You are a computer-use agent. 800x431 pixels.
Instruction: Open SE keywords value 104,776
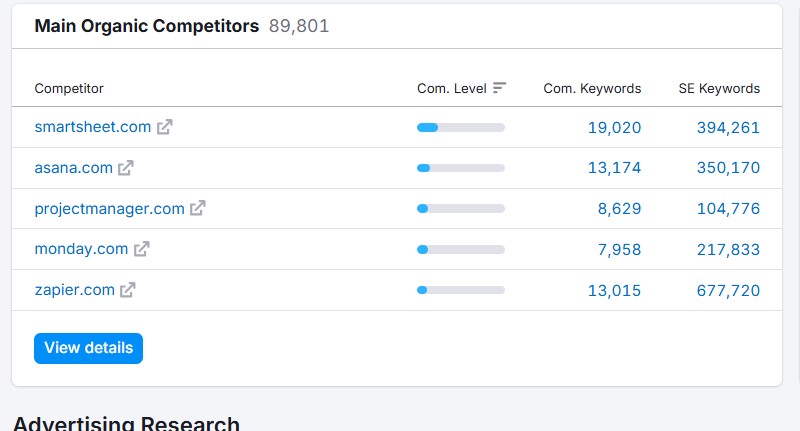[x=728, y=209]
